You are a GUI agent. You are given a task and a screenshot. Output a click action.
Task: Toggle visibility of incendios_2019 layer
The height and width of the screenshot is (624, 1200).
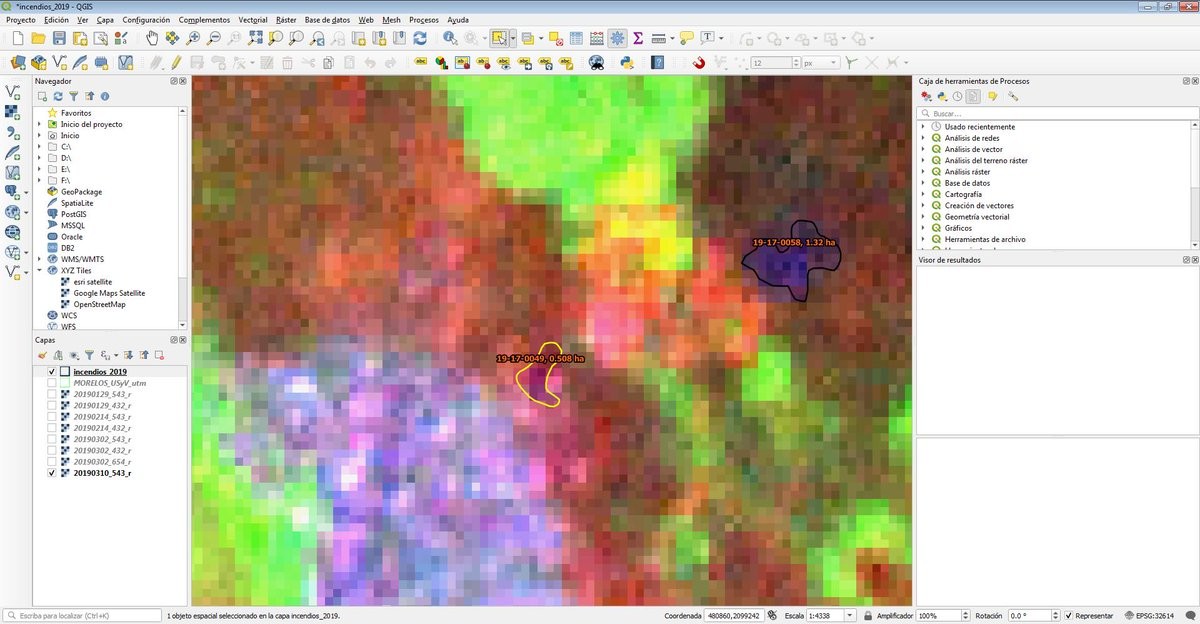(52, 372)
